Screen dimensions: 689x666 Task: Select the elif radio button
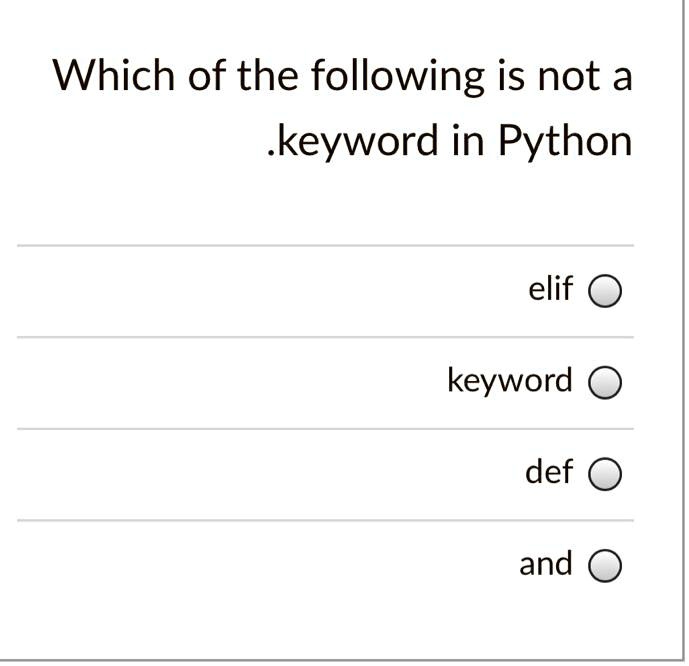click(605, 291)
